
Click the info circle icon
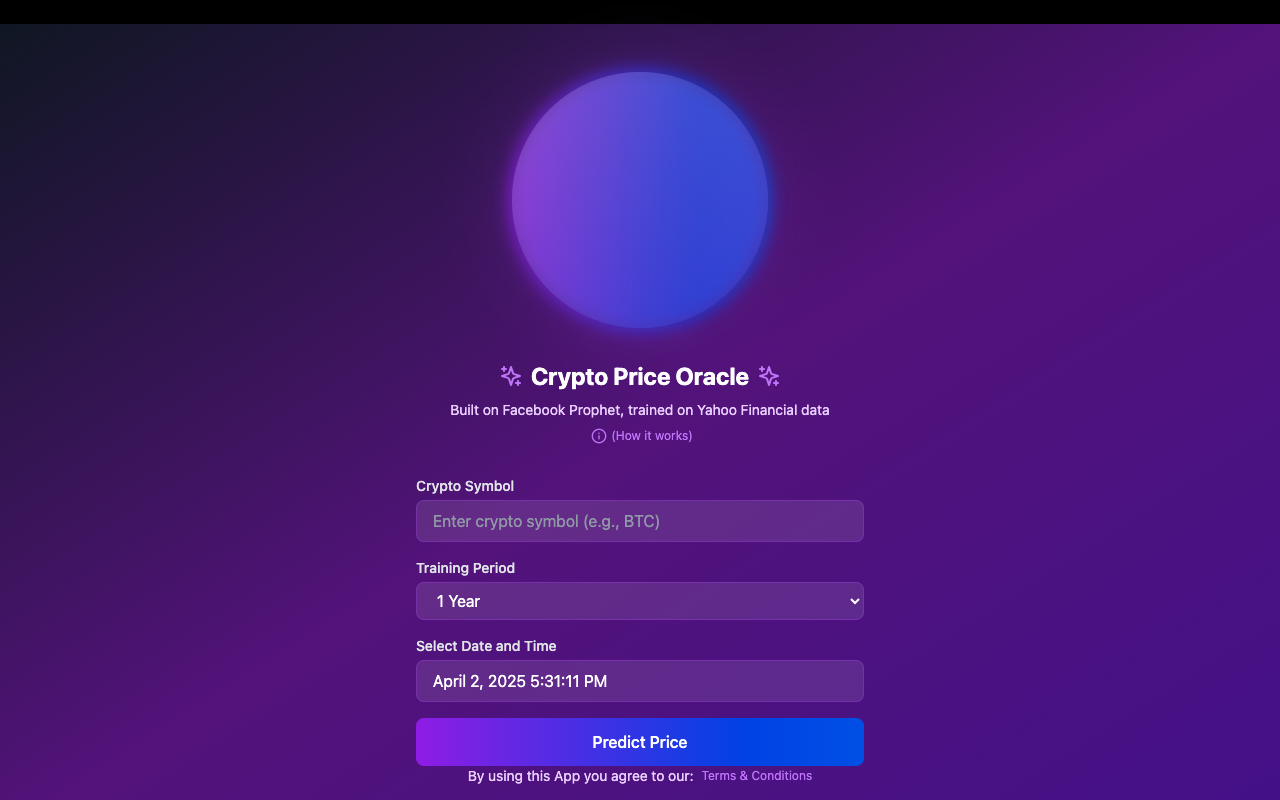point(599,436)
